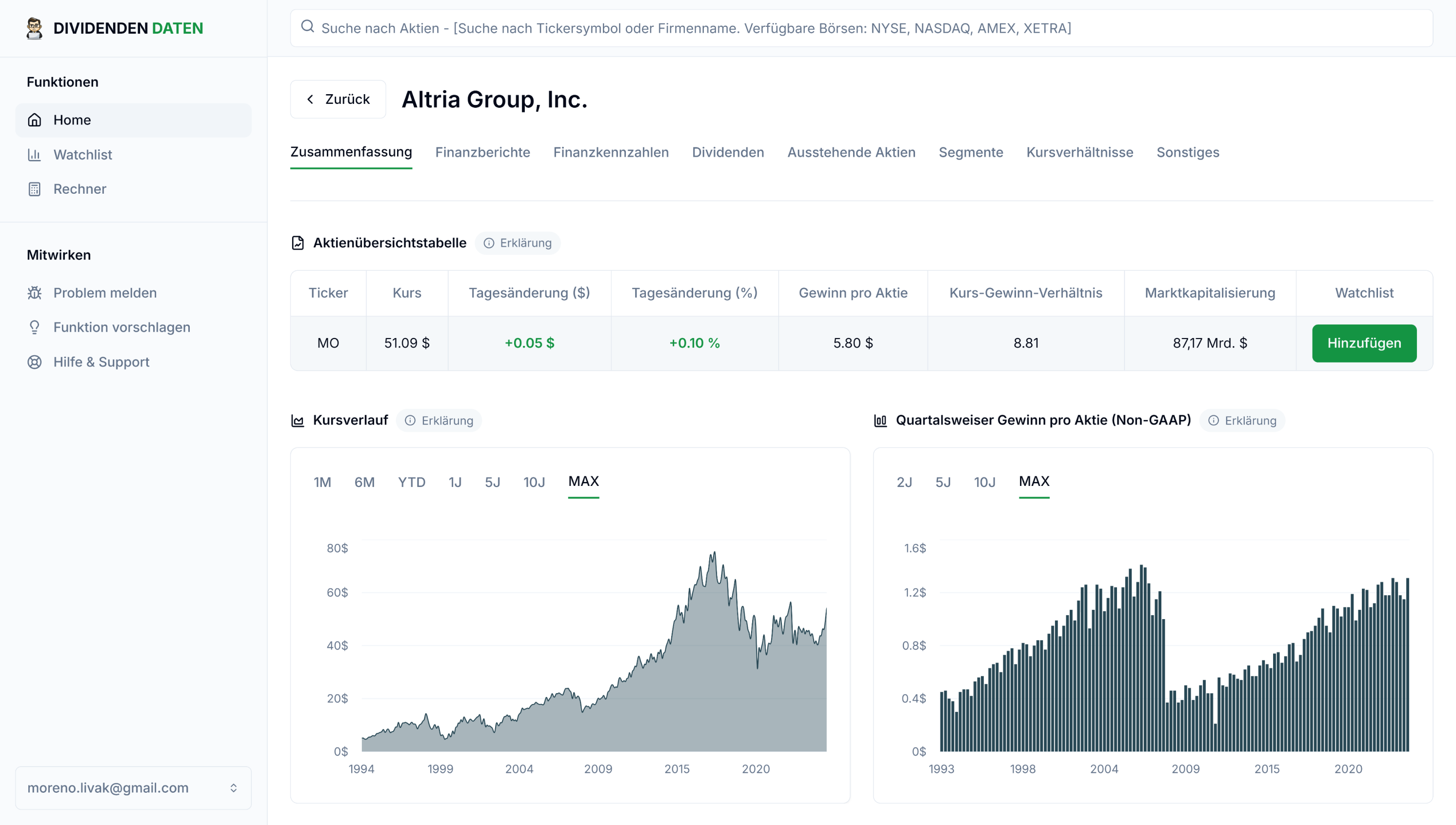Screen dimensions: 1456x825
Task: Open the Watchlist sidebar item
Action: (x=134, y=155)
